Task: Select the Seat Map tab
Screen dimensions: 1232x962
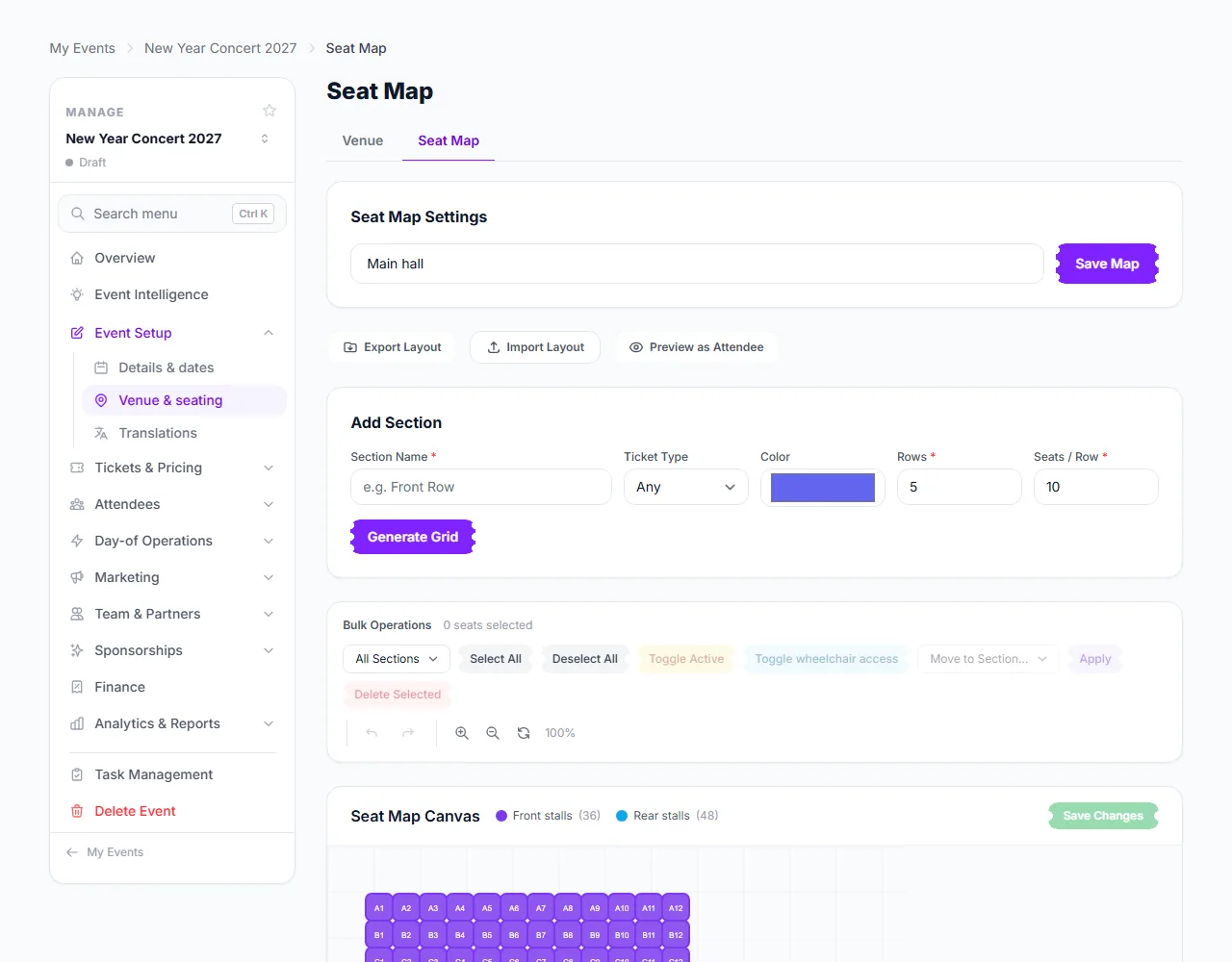Action: (449, 140)
